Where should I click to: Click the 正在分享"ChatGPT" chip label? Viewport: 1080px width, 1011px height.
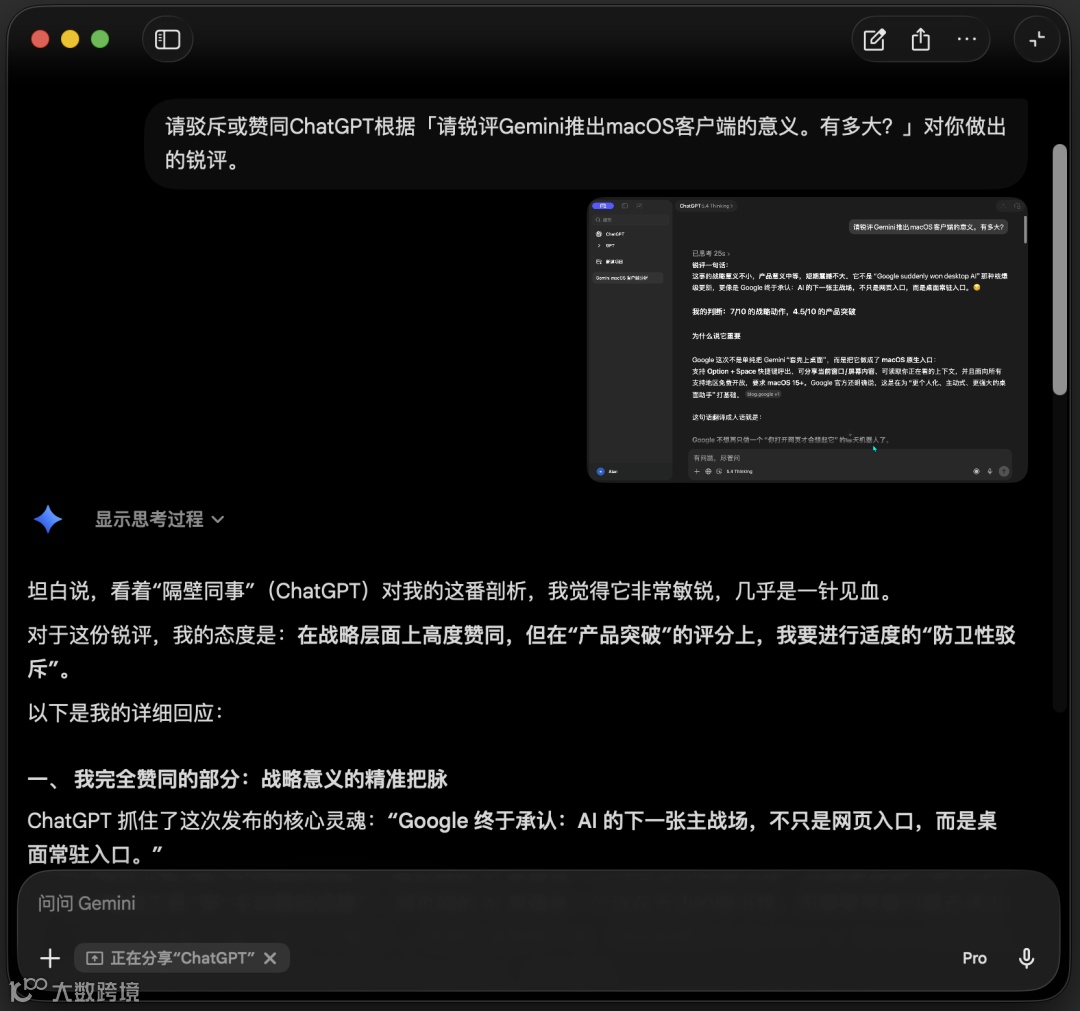click(x=183, y=958)
